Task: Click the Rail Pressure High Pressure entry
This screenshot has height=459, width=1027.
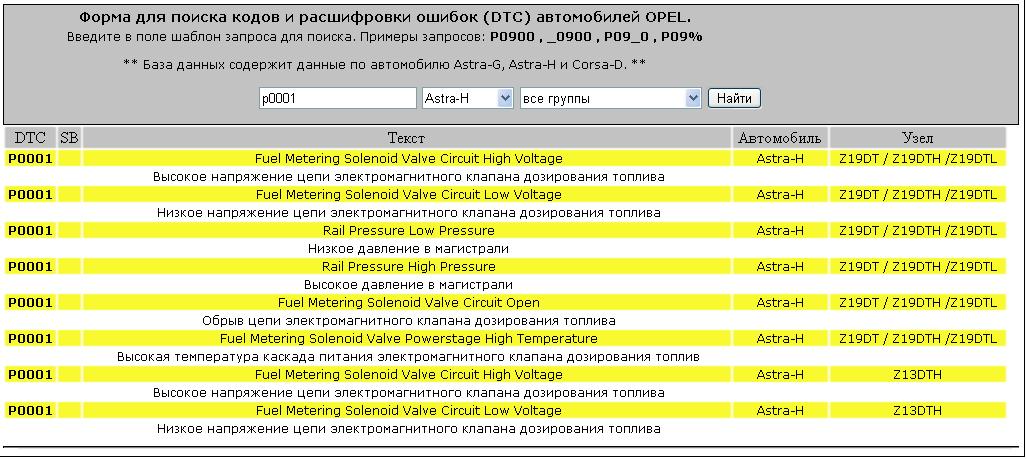Action: click(x=408, y=267)
